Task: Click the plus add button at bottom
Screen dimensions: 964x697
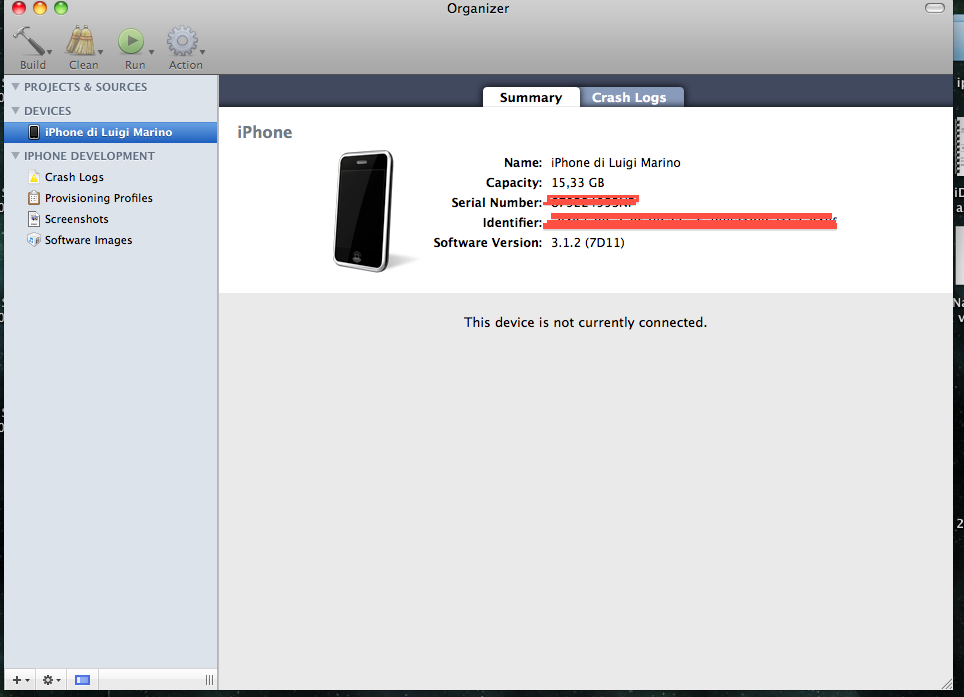Action: point(20,680)
